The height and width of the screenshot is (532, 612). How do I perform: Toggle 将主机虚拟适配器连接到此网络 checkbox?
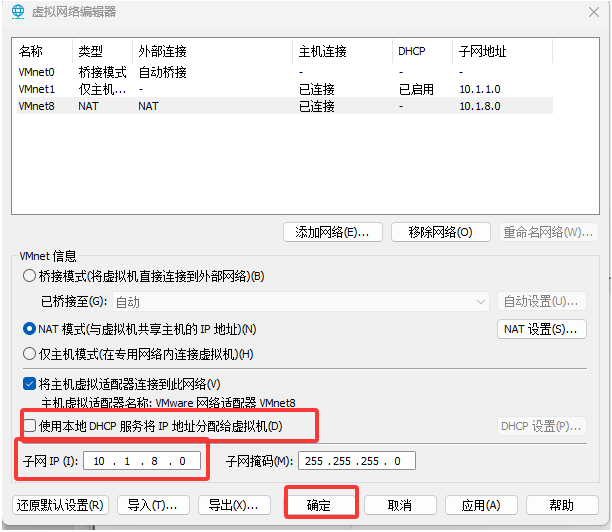(30, 384)
